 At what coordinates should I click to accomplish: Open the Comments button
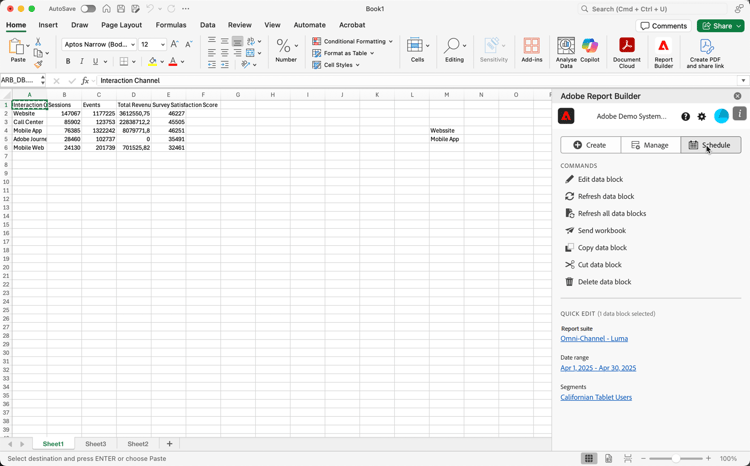(x=663, y=26)
